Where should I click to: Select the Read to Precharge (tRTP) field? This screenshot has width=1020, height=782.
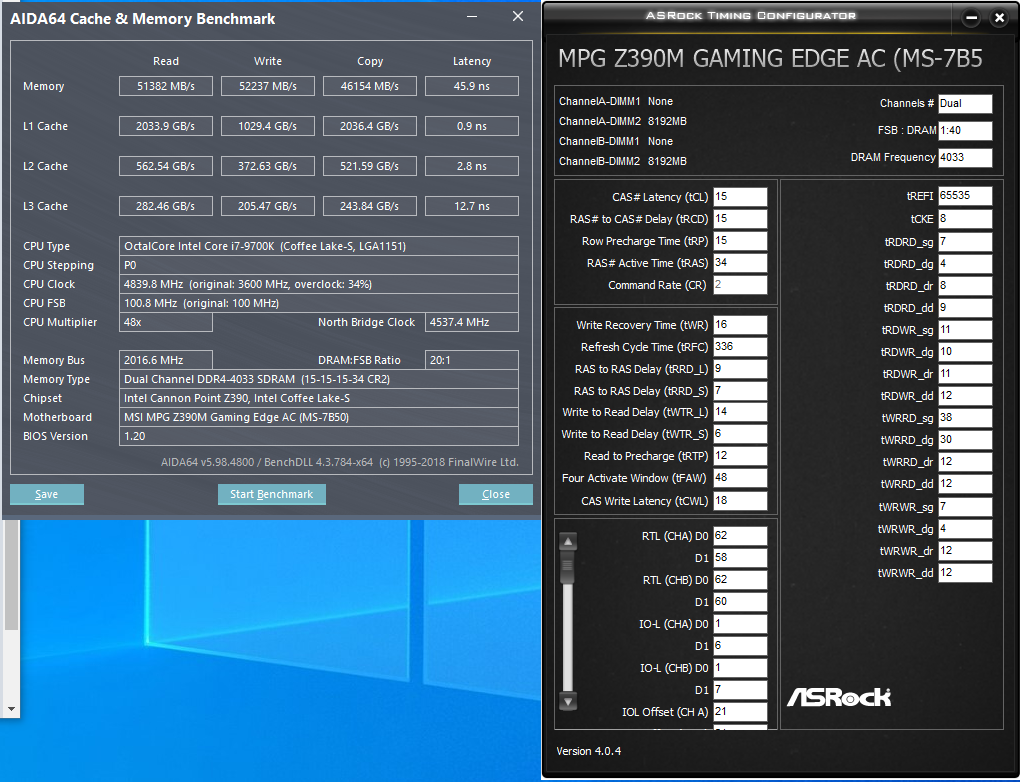(x=740, y=456)
